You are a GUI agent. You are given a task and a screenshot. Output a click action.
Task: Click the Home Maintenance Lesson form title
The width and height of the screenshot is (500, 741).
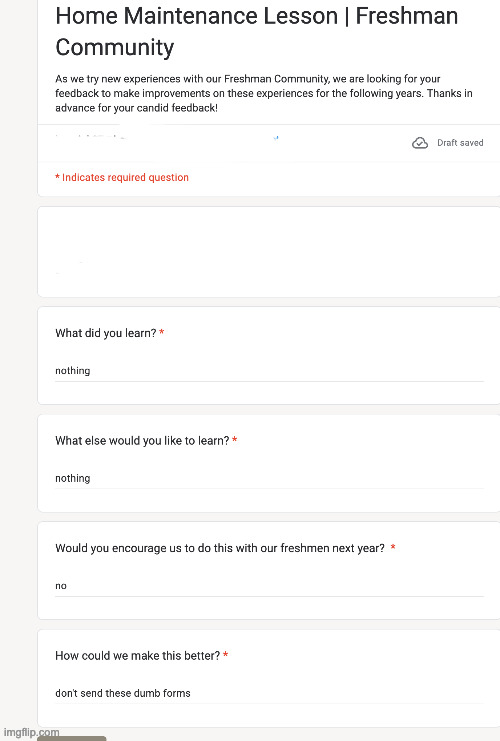point(257,31)
